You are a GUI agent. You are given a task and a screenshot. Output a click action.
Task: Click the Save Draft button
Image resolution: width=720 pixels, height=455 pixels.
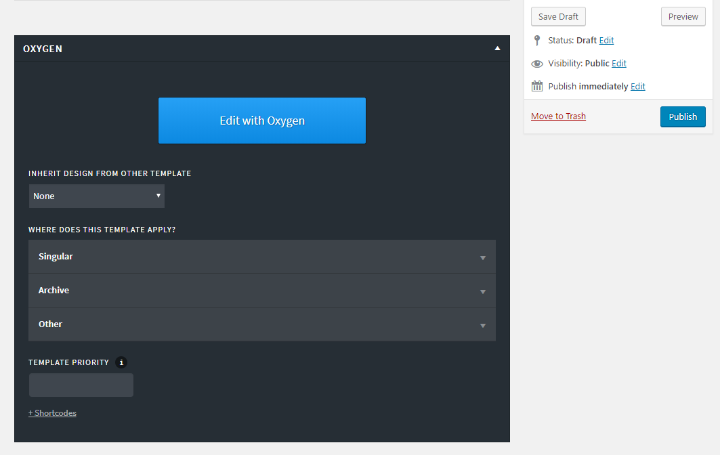[558, 17]
